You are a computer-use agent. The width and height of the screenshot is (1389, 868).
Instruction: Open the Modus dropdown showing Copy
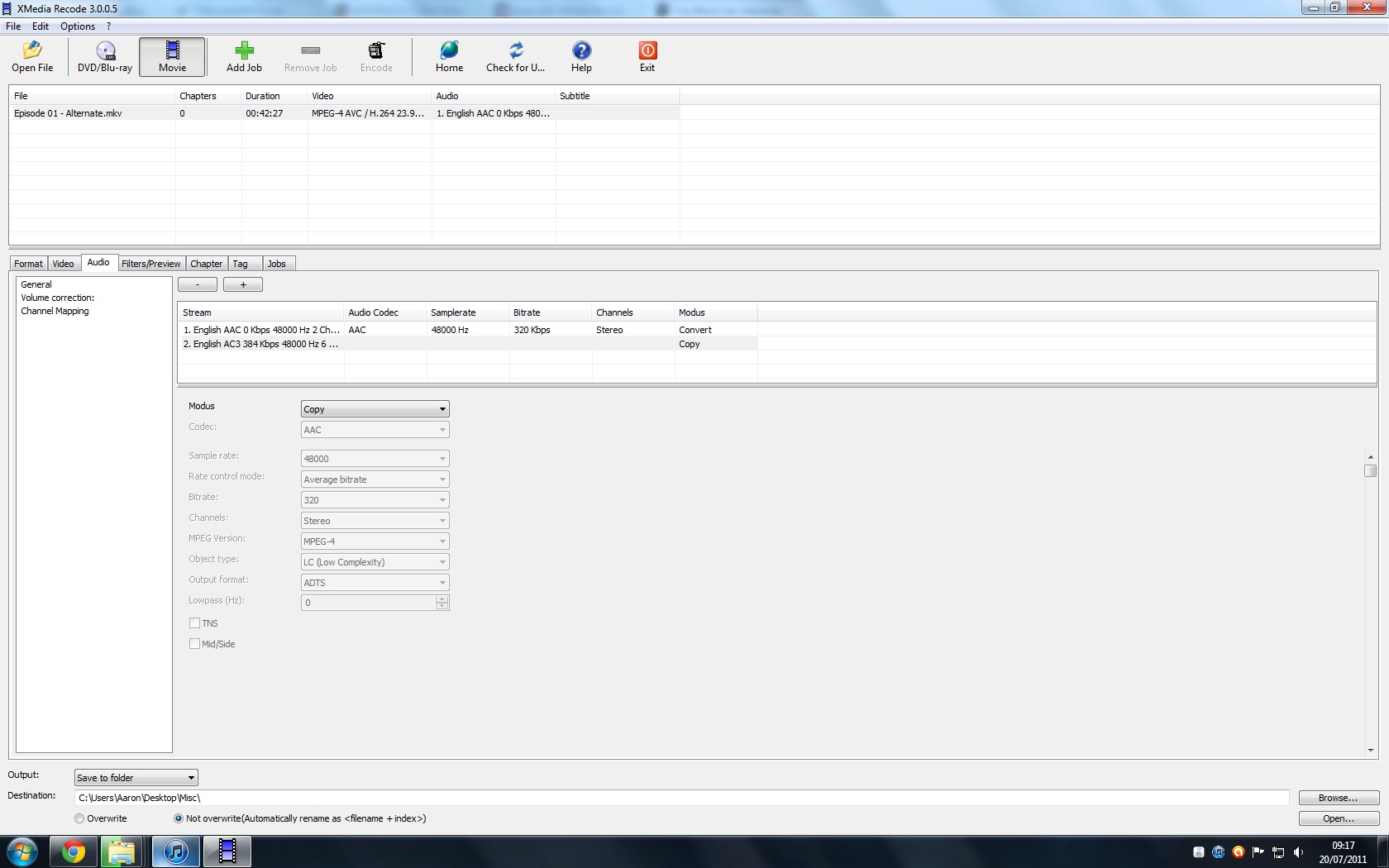(375, 409)
